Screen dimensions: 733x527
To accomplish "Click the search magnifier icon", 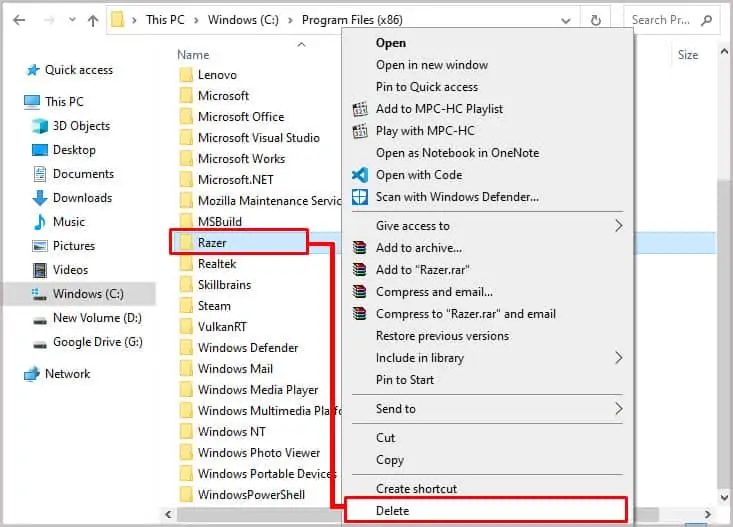I will [x=706, y=20].
